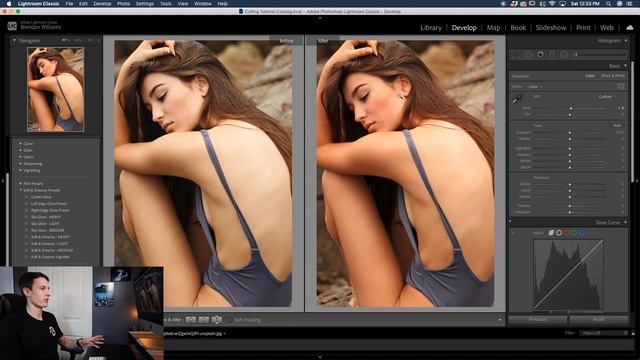Apply the Left Edge Glow Preset
Viewport: 640px width, 360px height.
click(x=49, y=204)
